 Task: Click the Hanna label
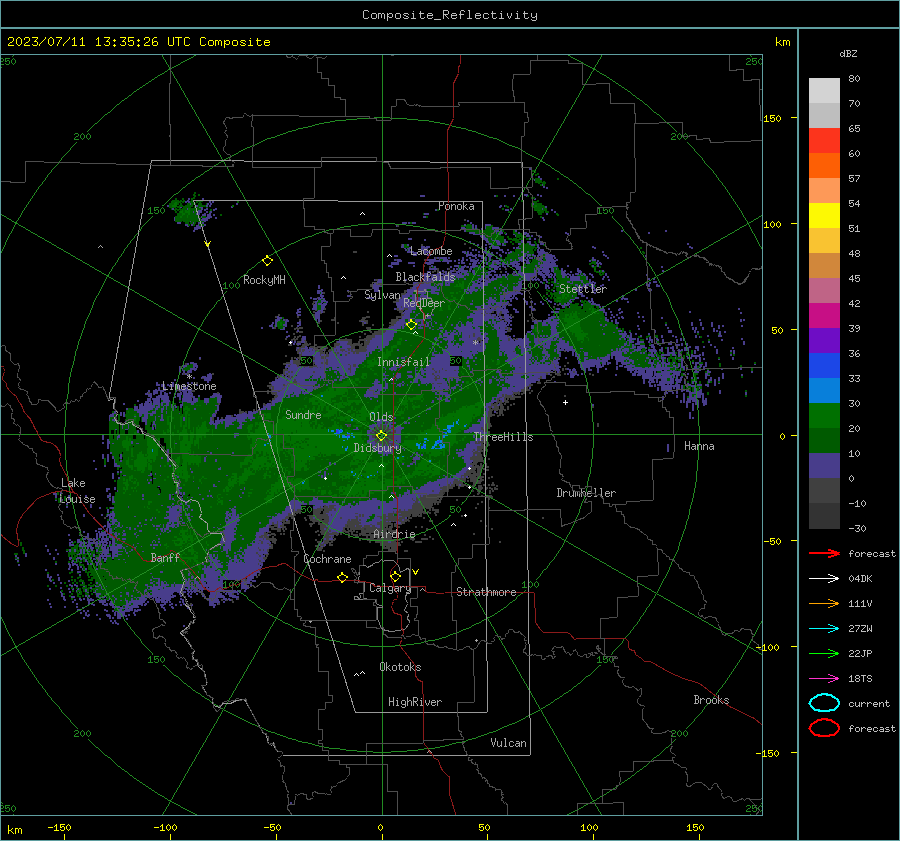pos(699,446)
